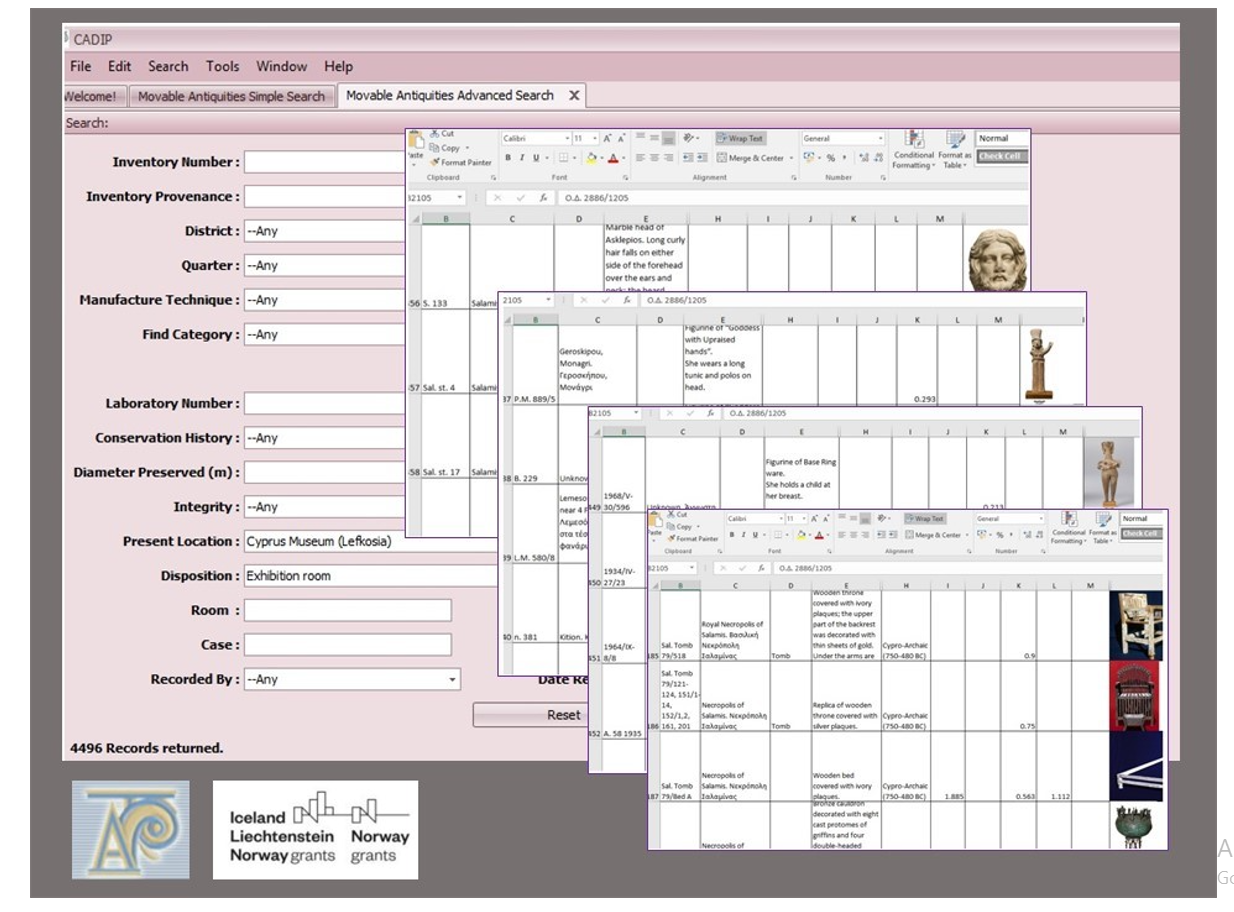Toggle Bold in the frontmost Excel ribbon
The image size is (1234, 912).
coord(732,535)
